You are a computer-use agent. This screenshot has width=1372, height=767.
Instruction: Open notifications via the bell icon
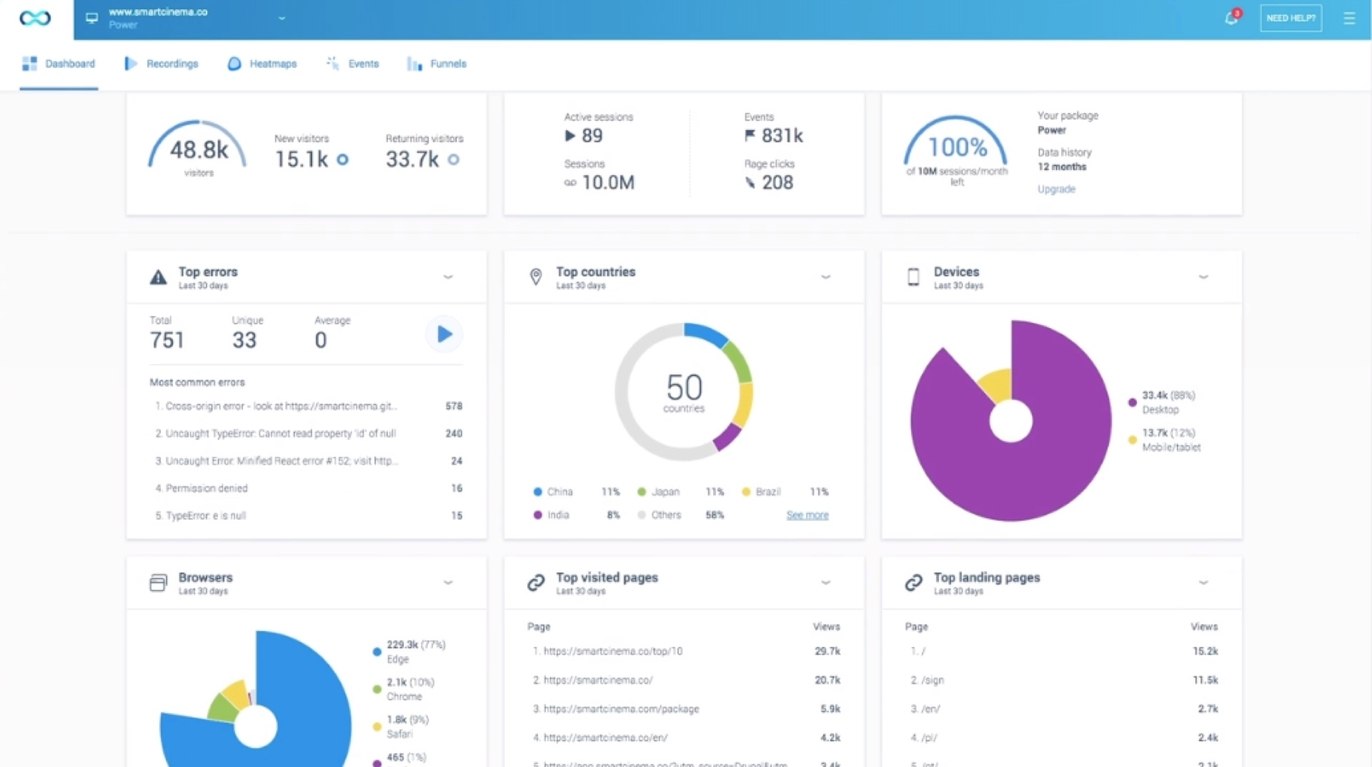point(1231,18)
